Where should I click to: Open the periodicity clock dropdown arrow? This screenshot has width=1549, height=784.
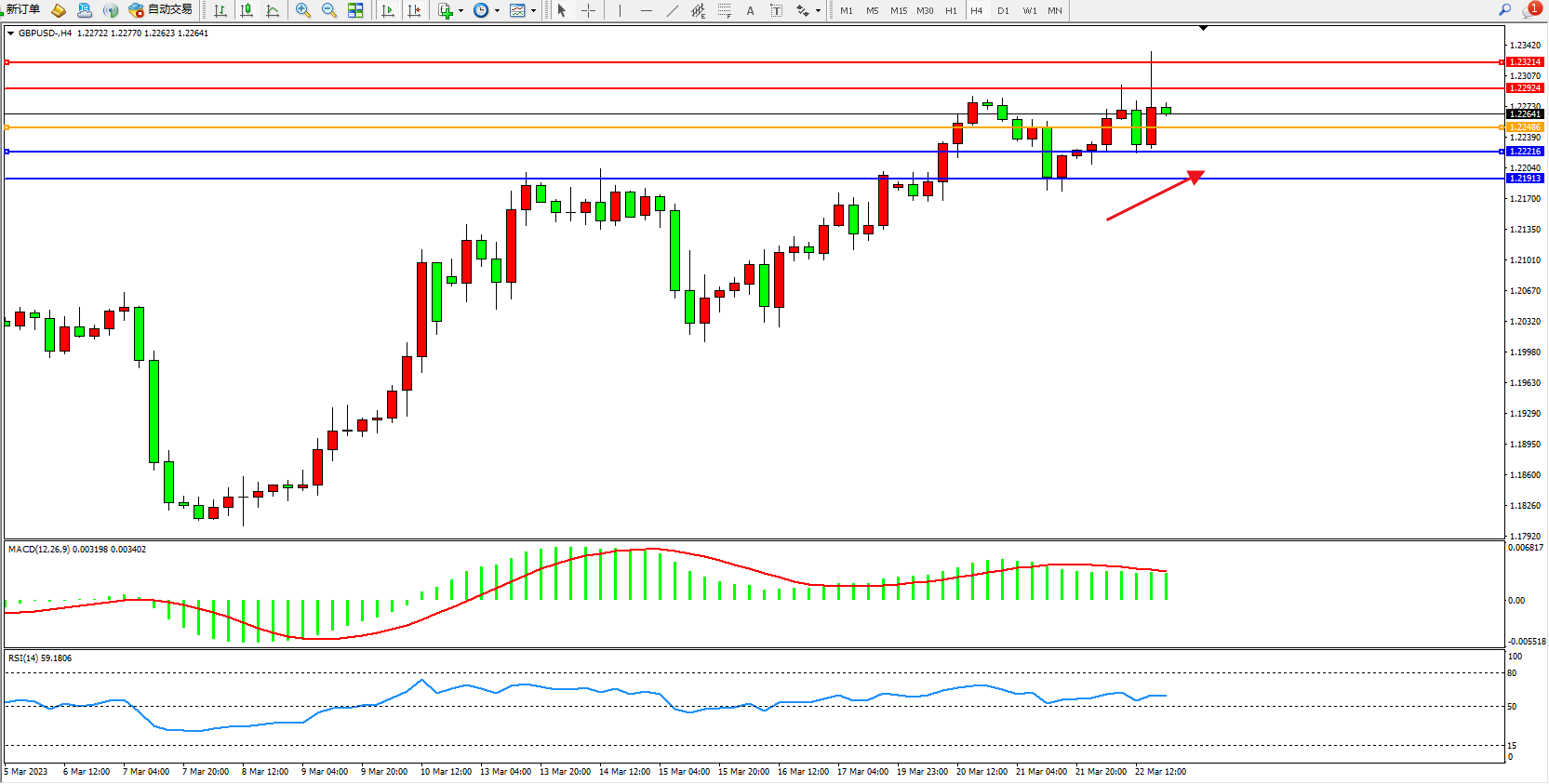pyautogui.click(x=497, y=11)
